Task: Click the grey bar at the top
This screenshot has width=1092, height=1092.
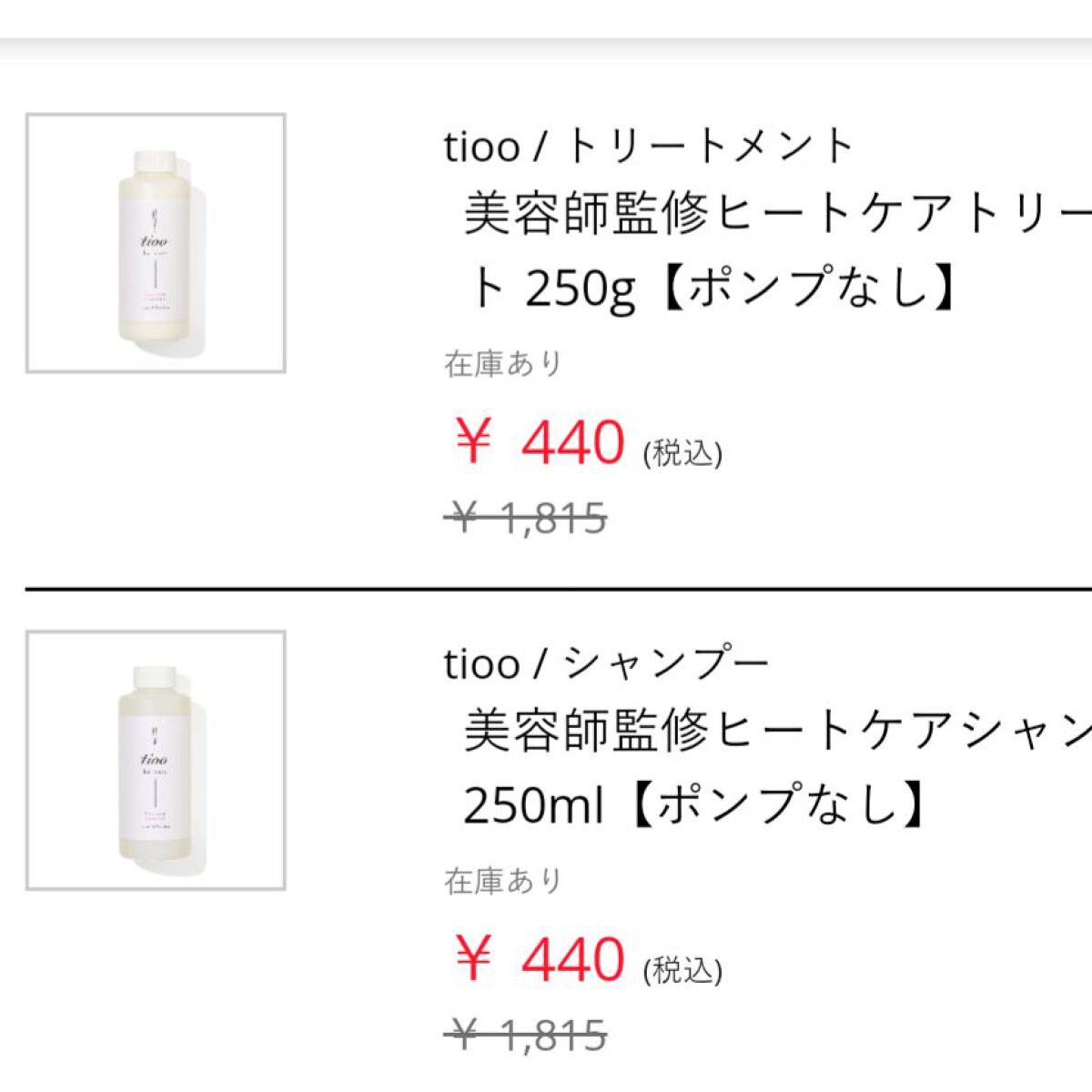Action: 546,18
